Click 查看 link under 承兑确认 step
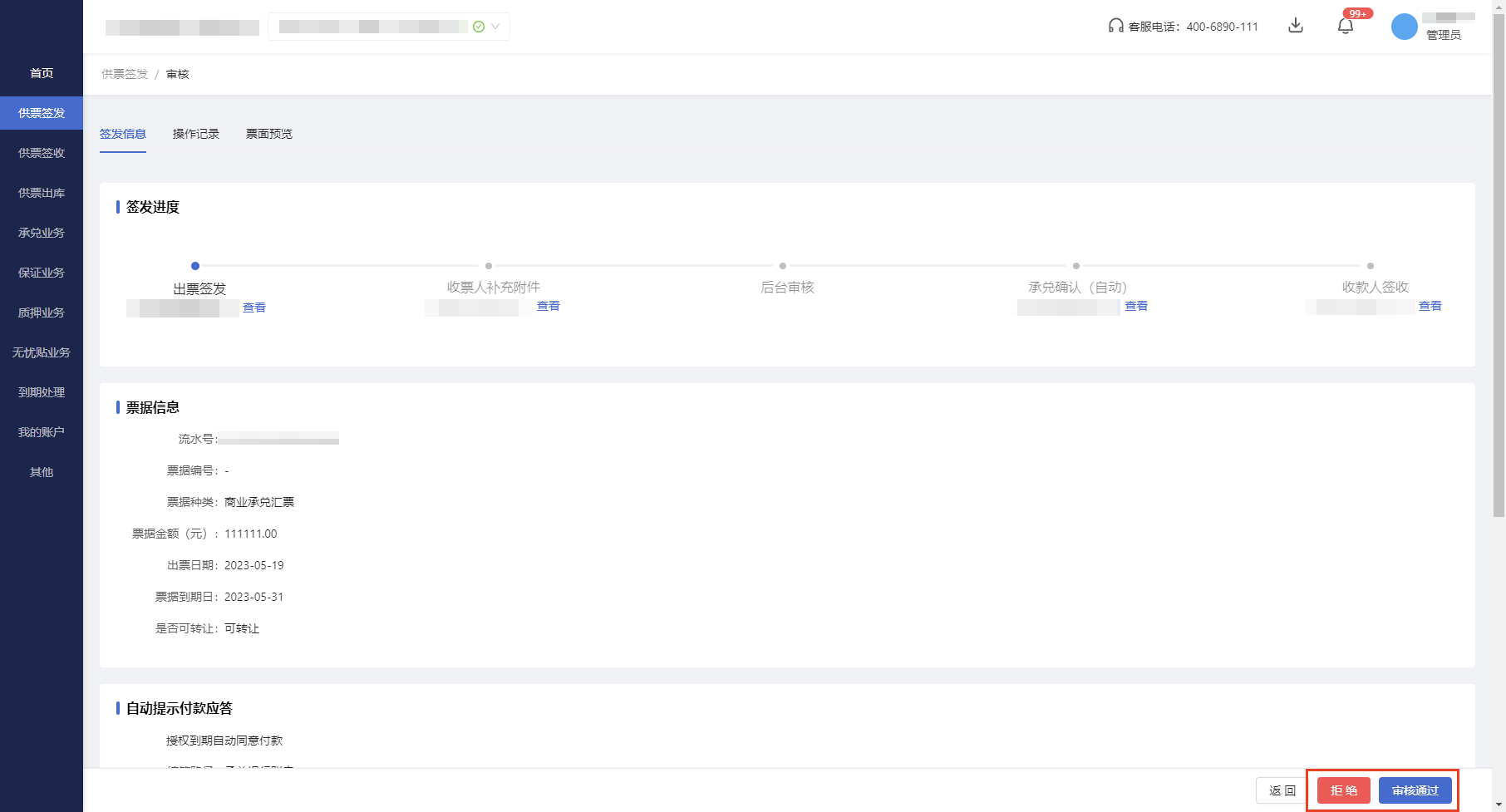 (1135, 306)
